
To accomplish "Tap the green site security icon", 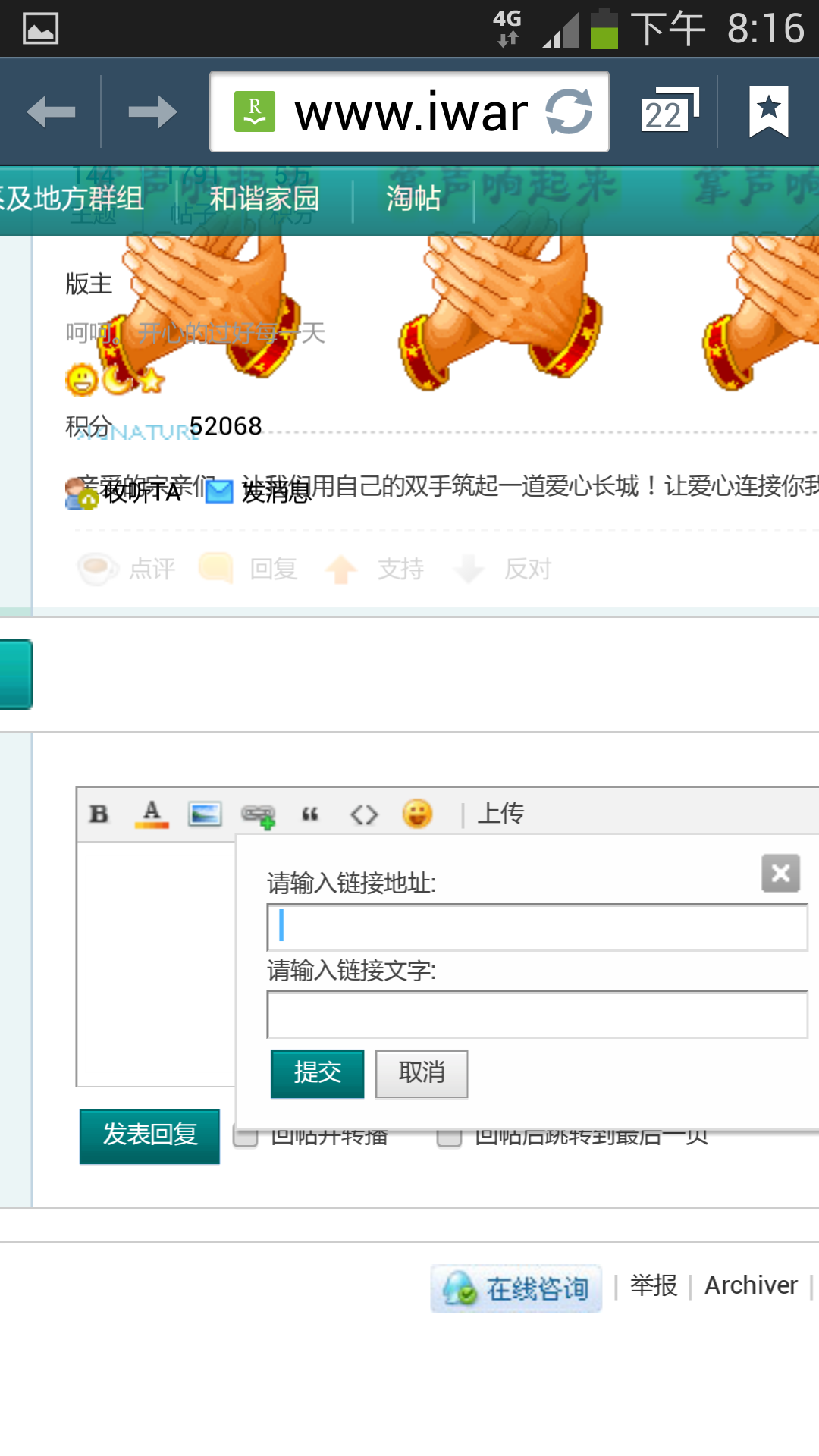I will point(255,111).
